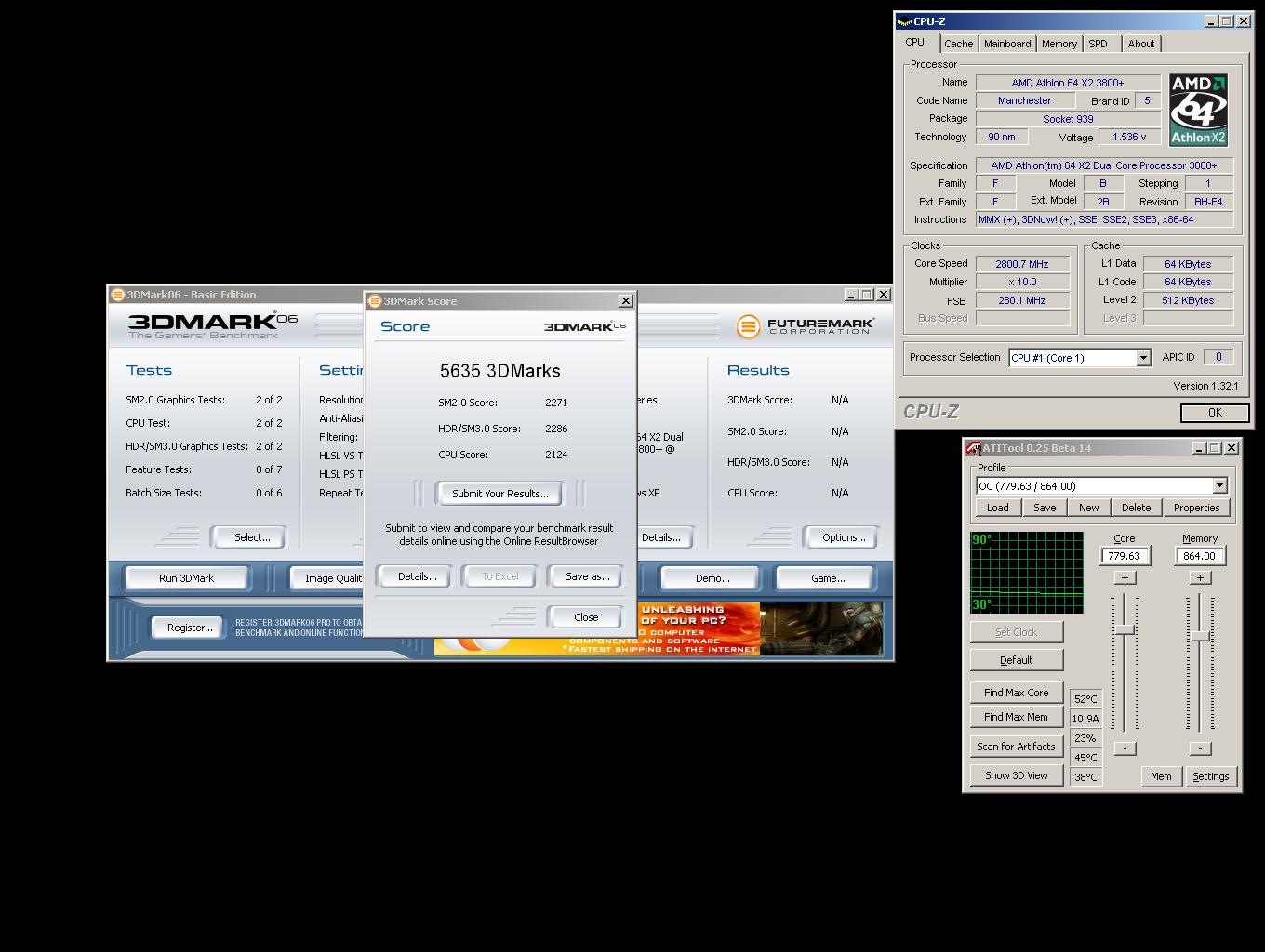Click Load in ATITool profile section
This screenshot has height=952, width=1265.
tap(998, 508)
